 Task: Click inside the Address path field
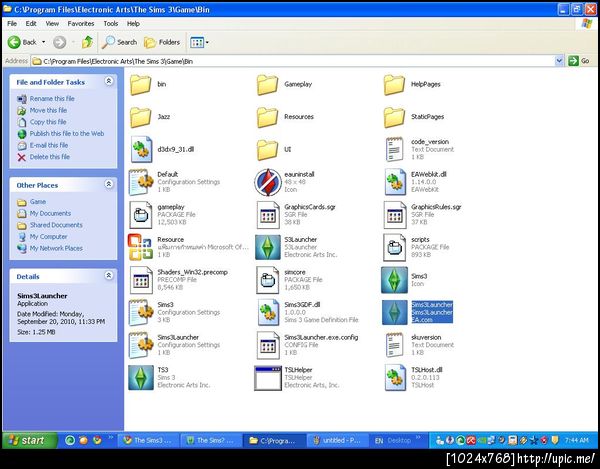pyautogui.click(x=293, y=61)
